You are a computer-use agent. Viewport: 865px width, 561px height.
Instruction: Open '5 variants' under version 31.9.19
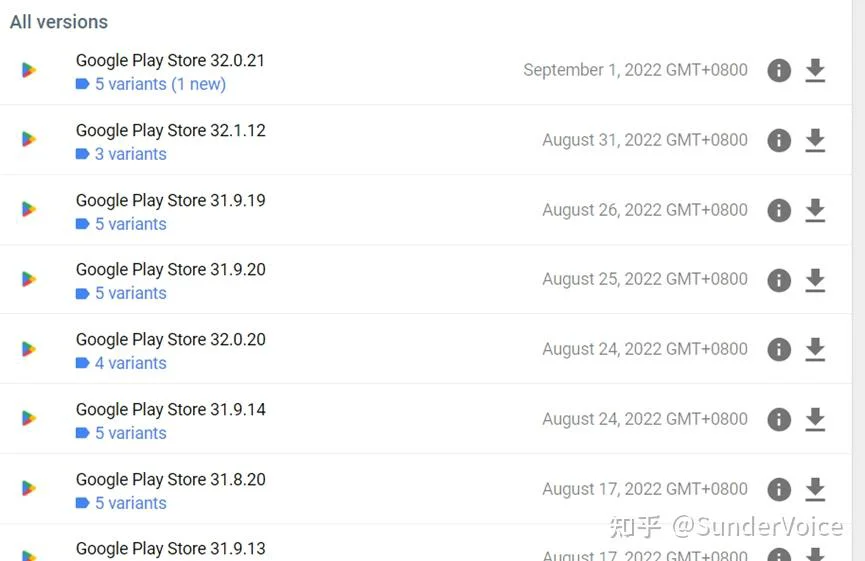[x=121, y=224]
